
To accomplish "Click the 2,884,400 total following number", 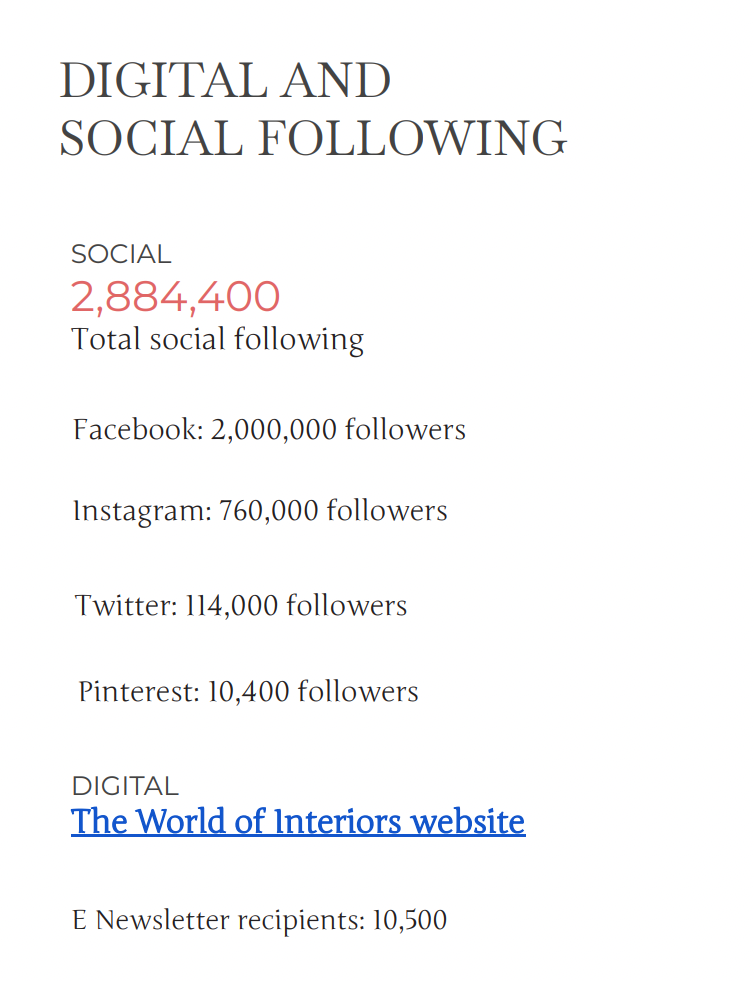I will click(x=175, y=297).
